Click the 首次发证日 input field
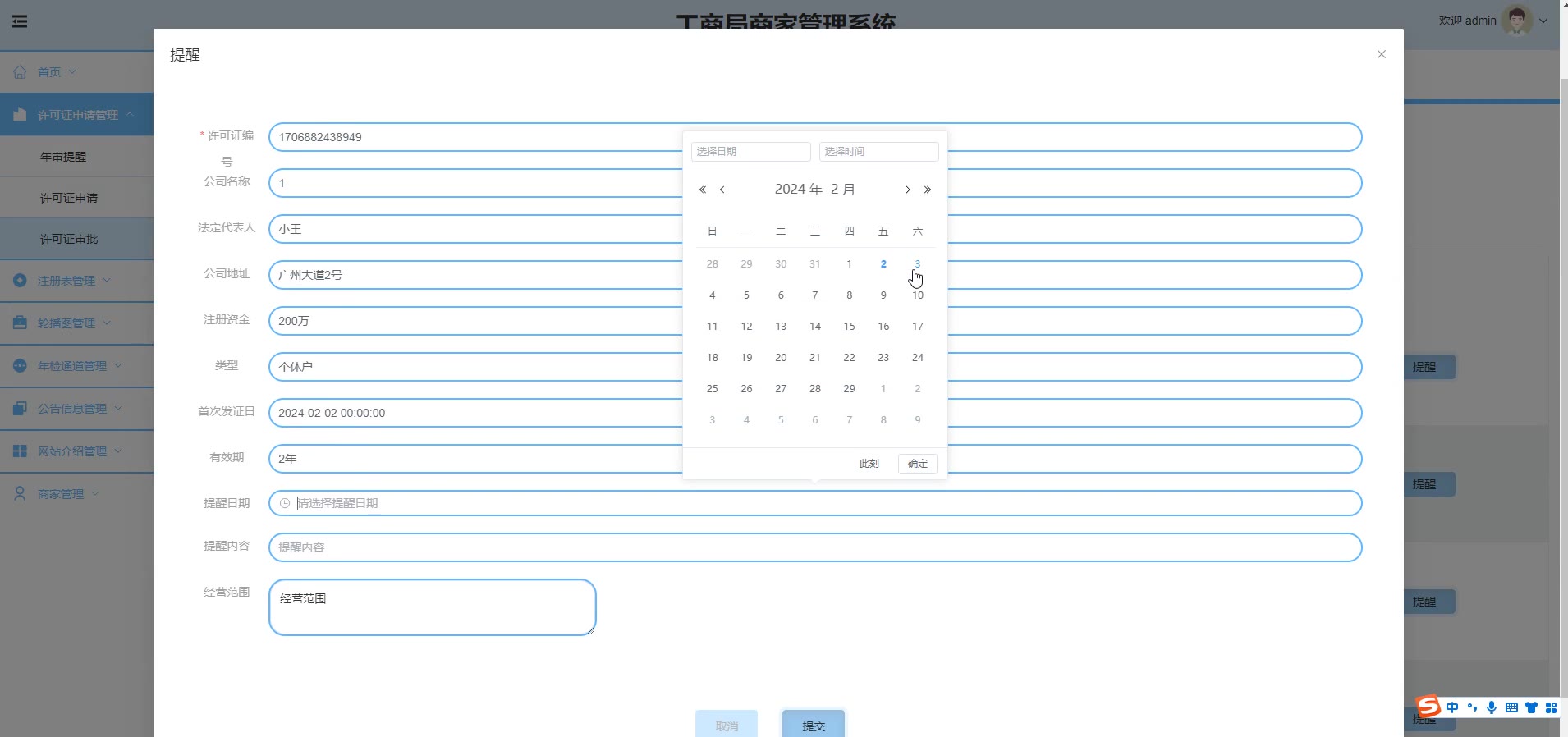The height and width of the screenshot is (737, 1568). click(x=815, y=413)
